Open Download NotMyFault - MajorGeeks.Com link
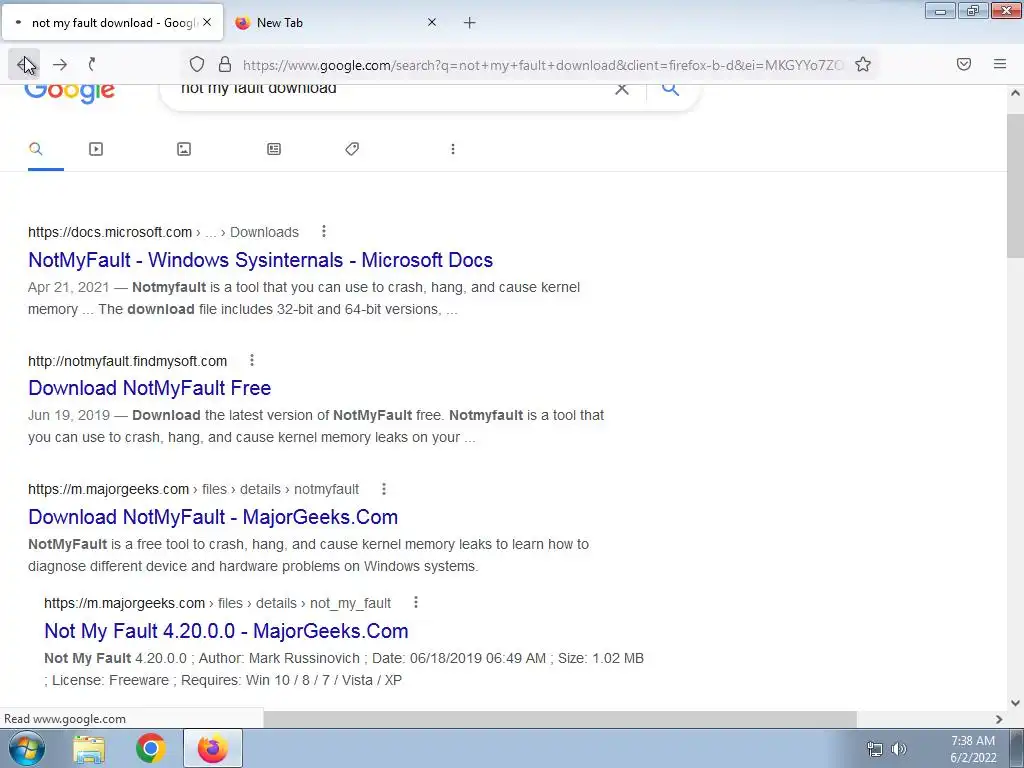This screenshot has height=768, width=1024. [213, 517]
